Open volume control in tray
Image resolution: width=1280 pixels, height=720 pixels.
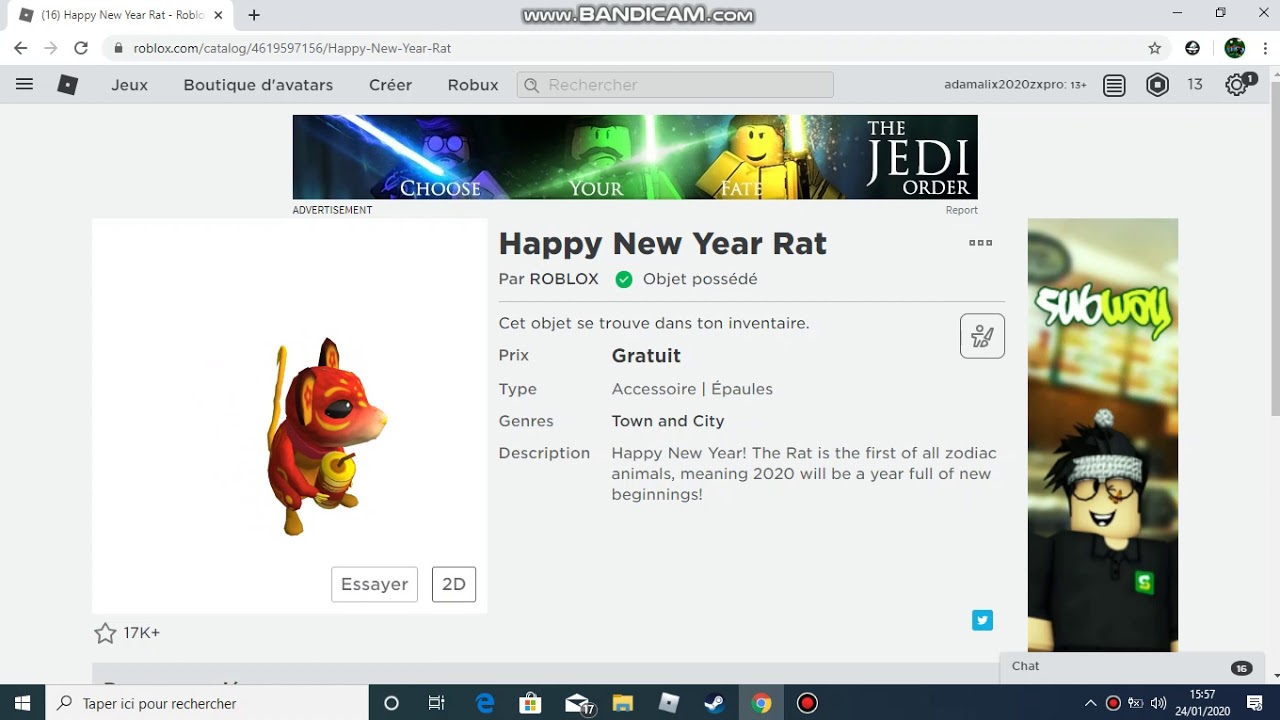coord(1158,703)
